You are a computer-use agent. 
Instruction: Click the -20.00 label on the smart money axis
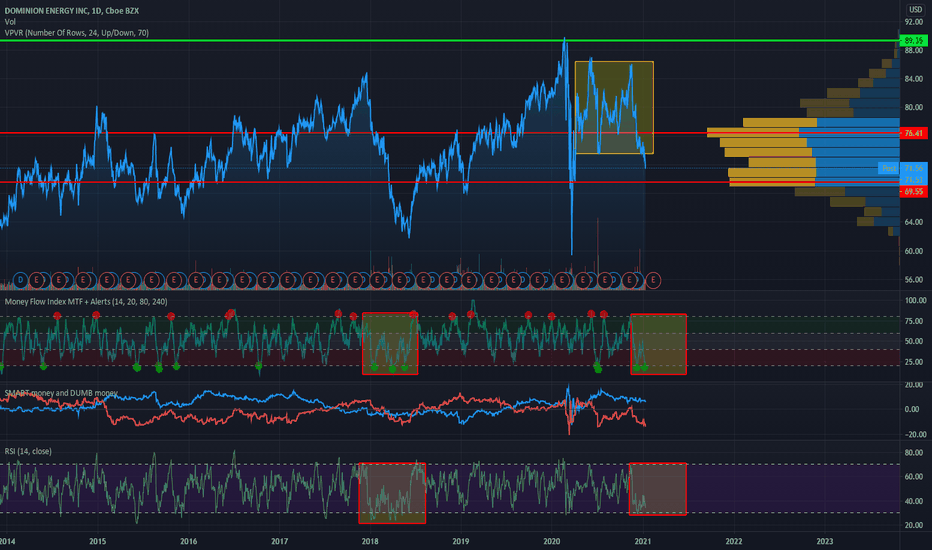(914, 435)
